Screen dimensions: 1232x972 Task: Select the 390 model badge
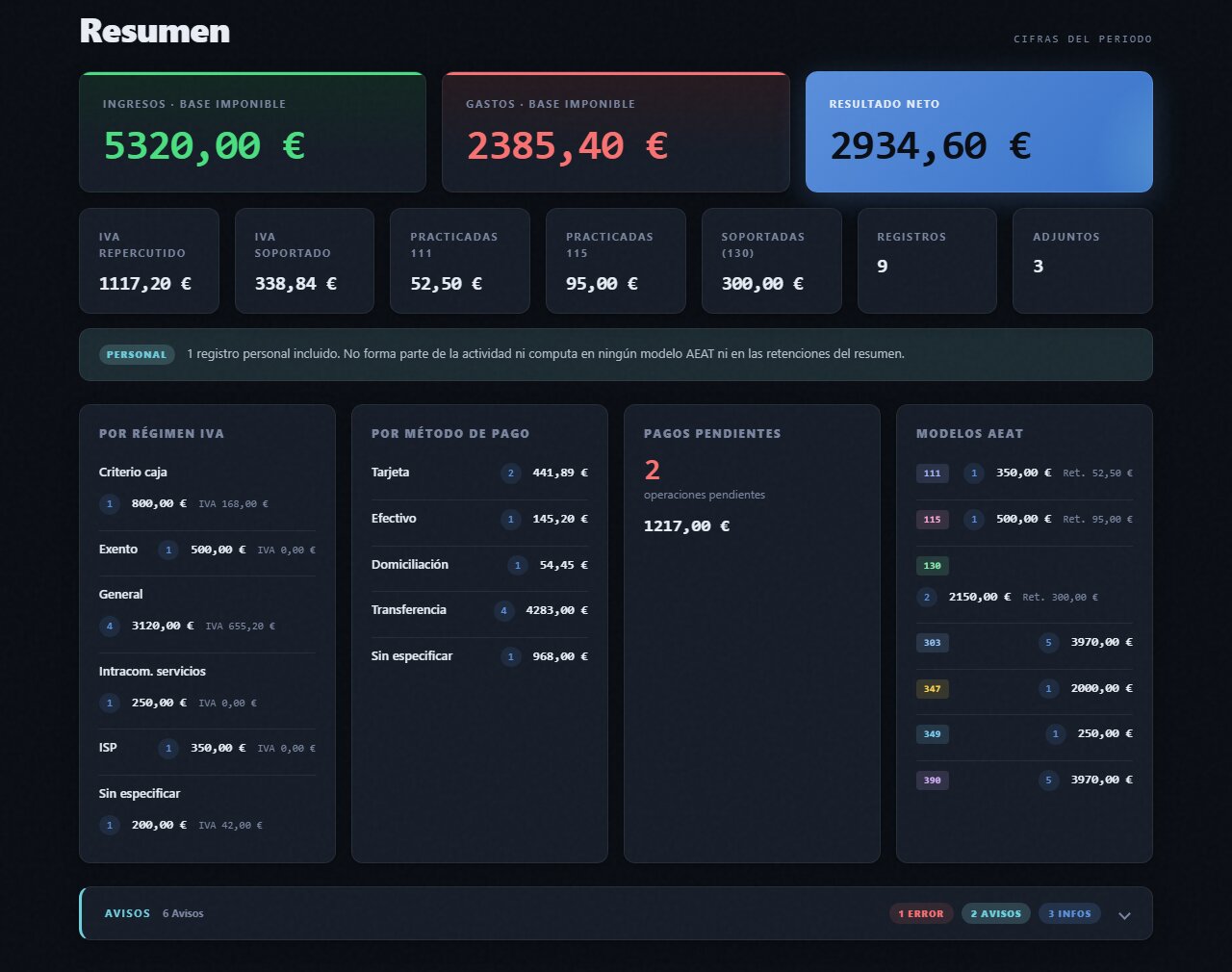click(933, 780)
